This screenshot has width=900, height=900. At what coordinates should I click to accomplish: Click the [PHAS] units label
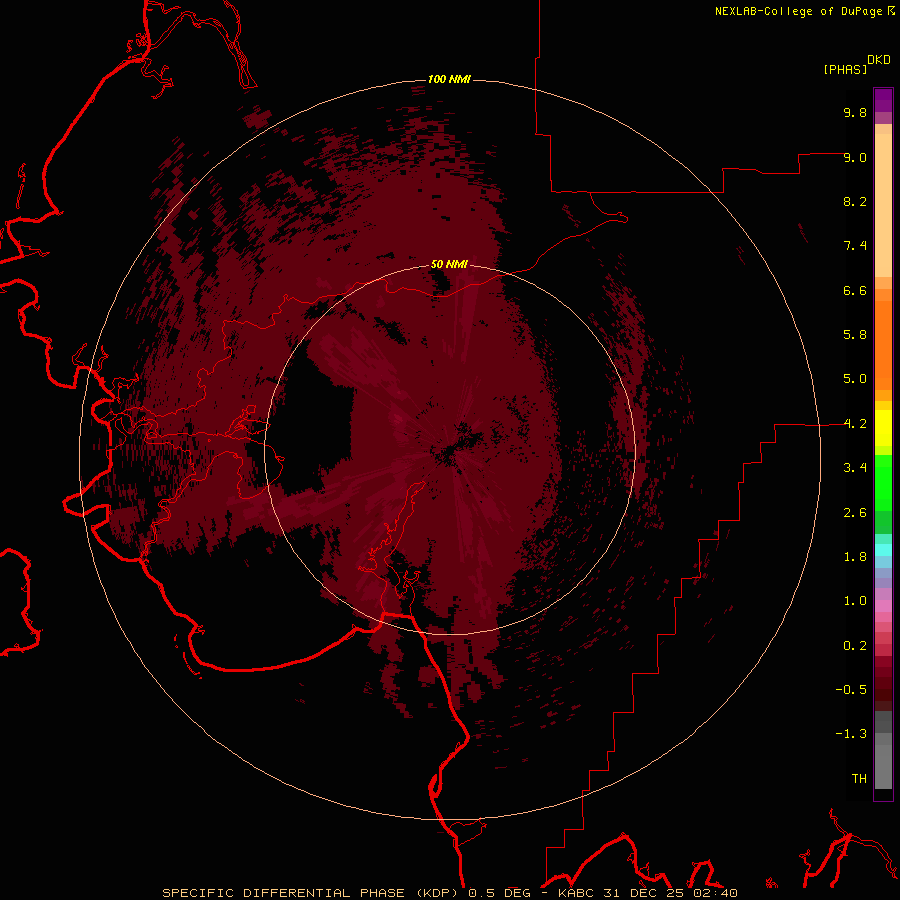(x=845, y=69)
